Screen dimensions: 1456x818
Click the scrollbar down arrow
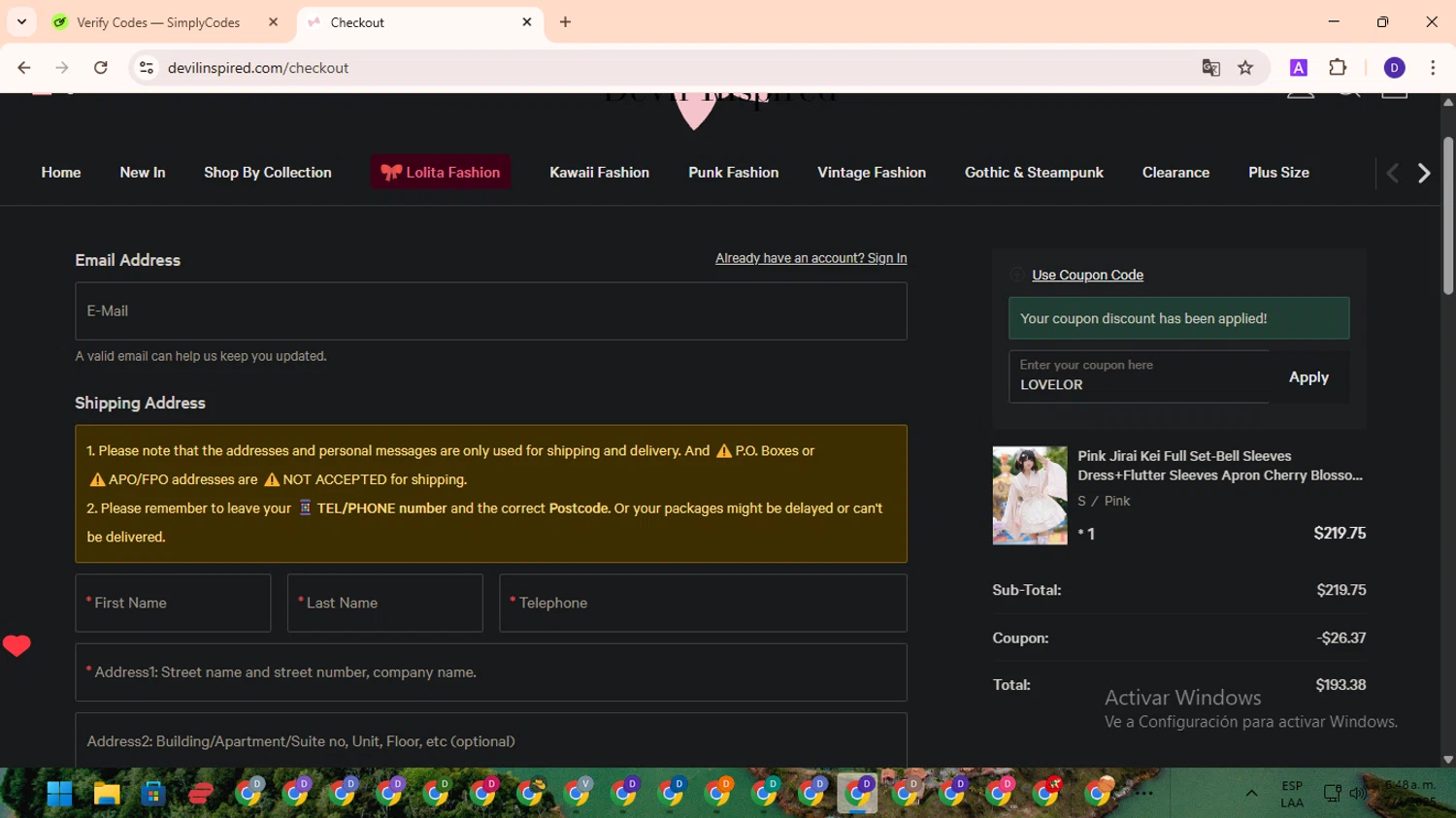pyautogui.click(x=1447, y=760)
